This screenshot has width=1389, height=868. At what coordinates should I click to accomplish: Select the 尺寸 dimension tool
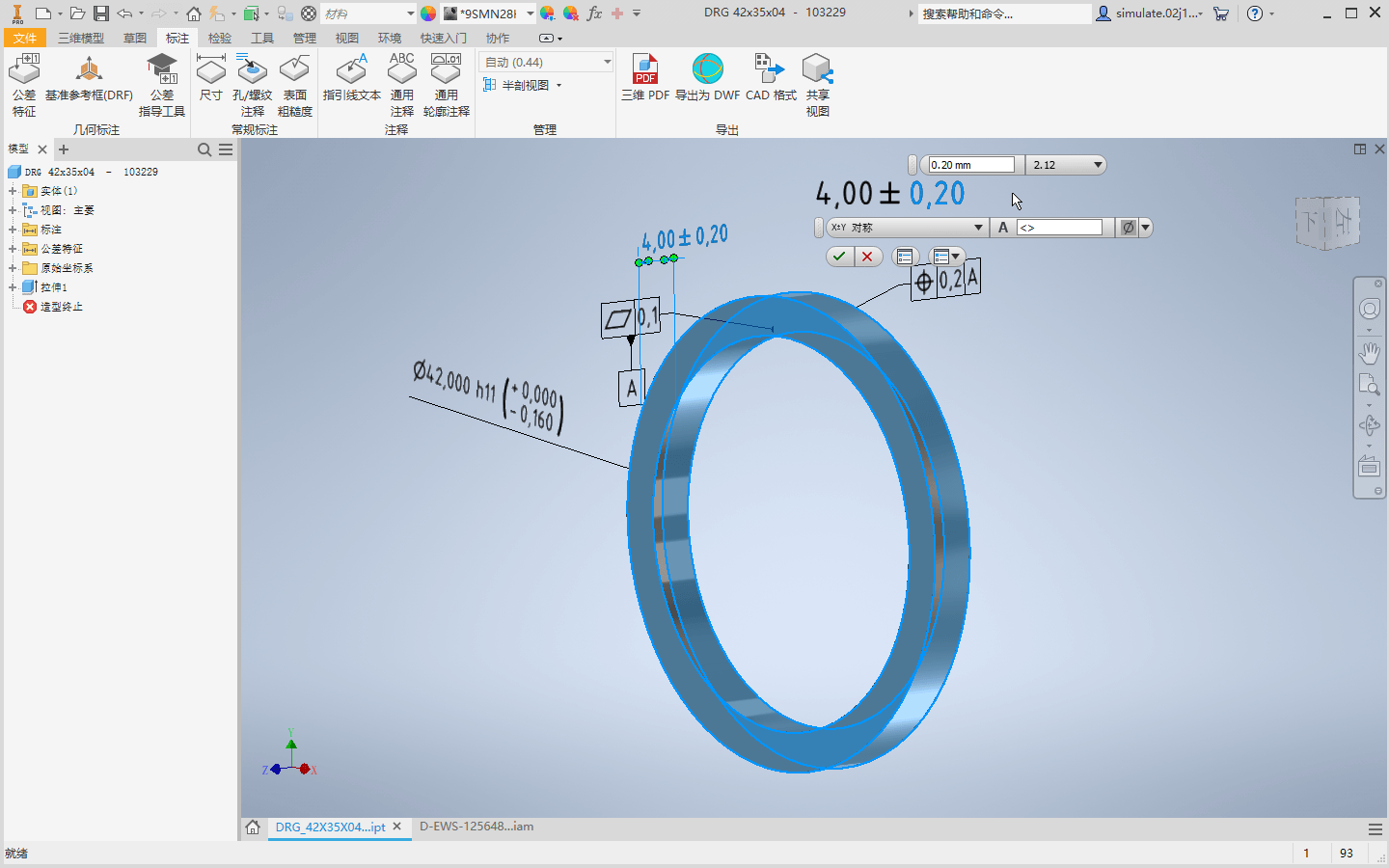pyautogui.click(x=210, y=78)
